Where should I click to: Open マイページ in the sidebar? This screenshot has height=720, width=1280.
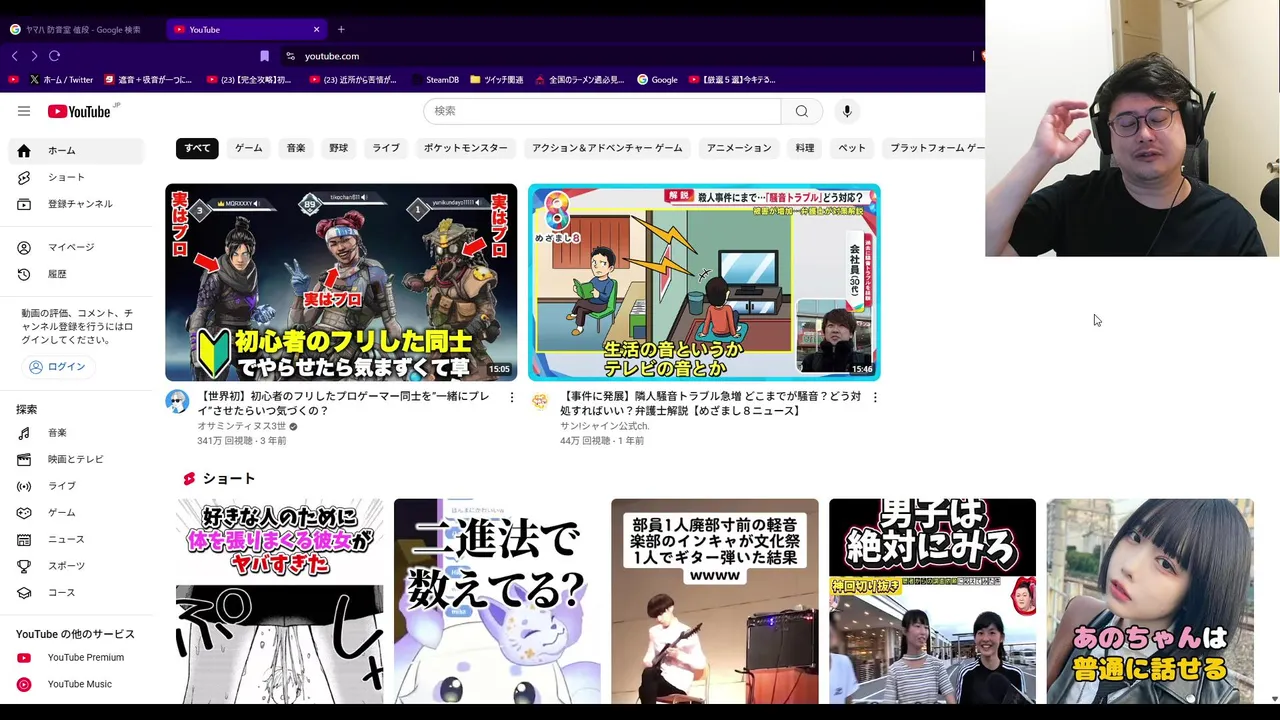78,247
